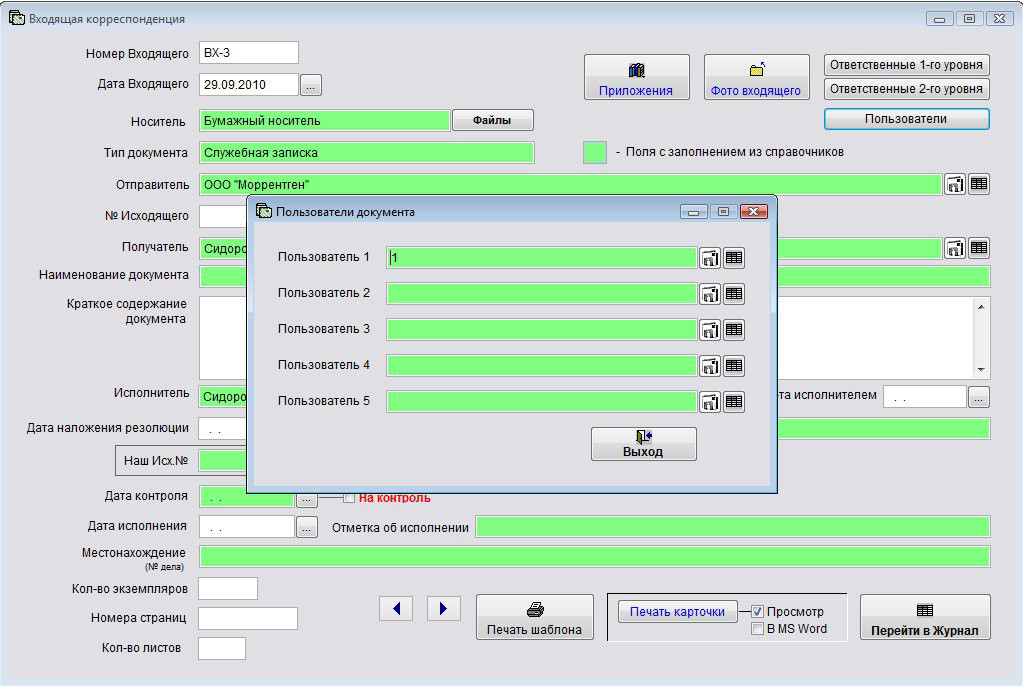Open Фото входящего button
Viewport: 1023px width, 686px height.
756,78
